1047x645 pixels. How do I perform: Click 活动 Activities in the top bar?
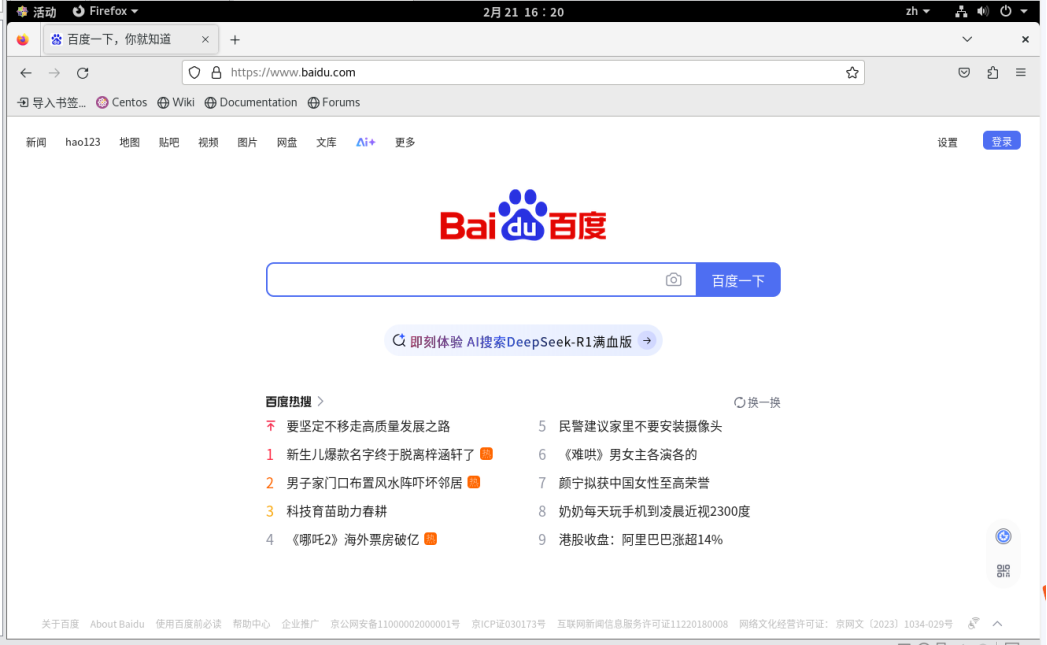37,11
